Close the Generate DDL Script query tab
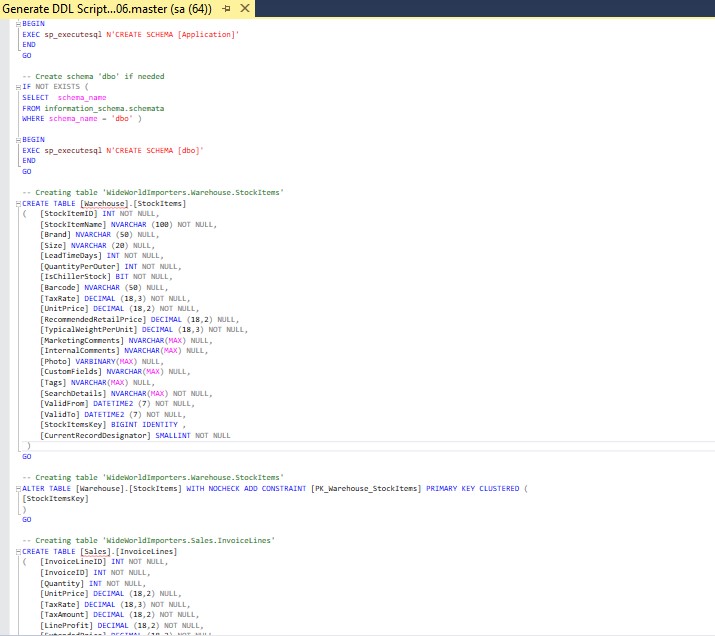715x636 pixels. 245,8
